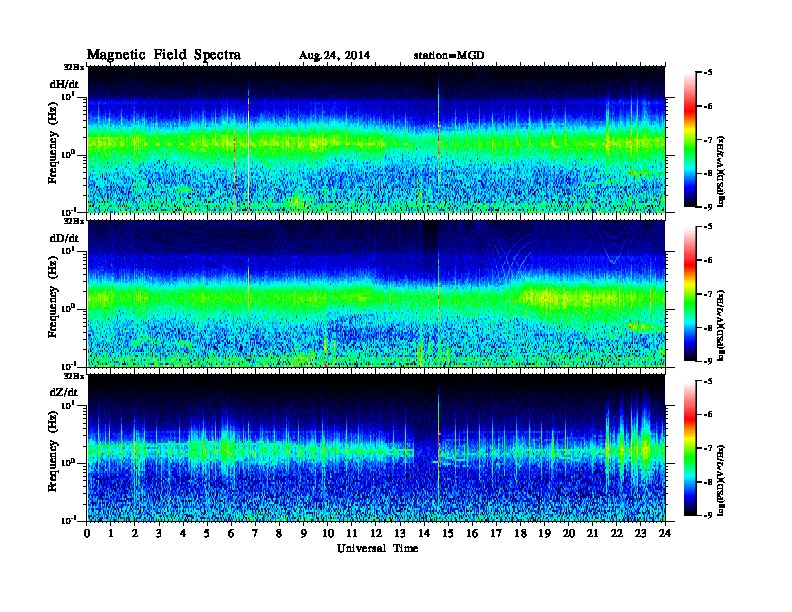792x612 pixels.
Task: Click the dZ/dt panel label
Action: [64, 392]
